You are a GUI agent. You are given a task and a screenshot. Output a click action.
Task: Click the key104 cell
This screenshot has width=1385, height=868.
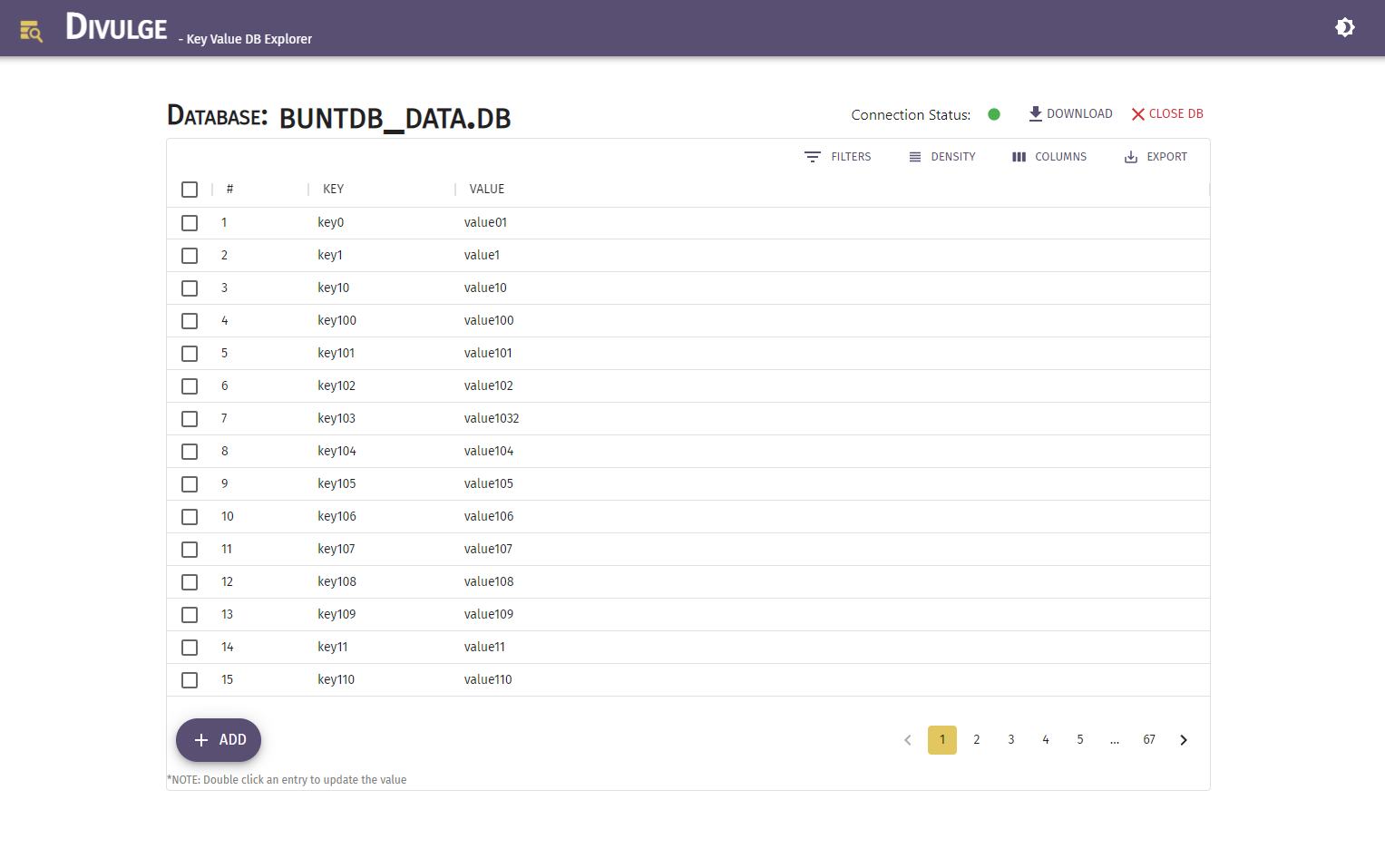336,452
